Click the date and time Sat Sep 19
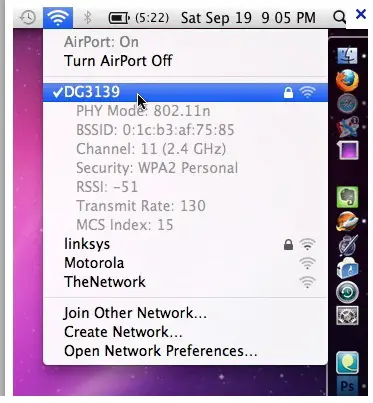This screenshot has width=373, height=403. tap(248, 18)
